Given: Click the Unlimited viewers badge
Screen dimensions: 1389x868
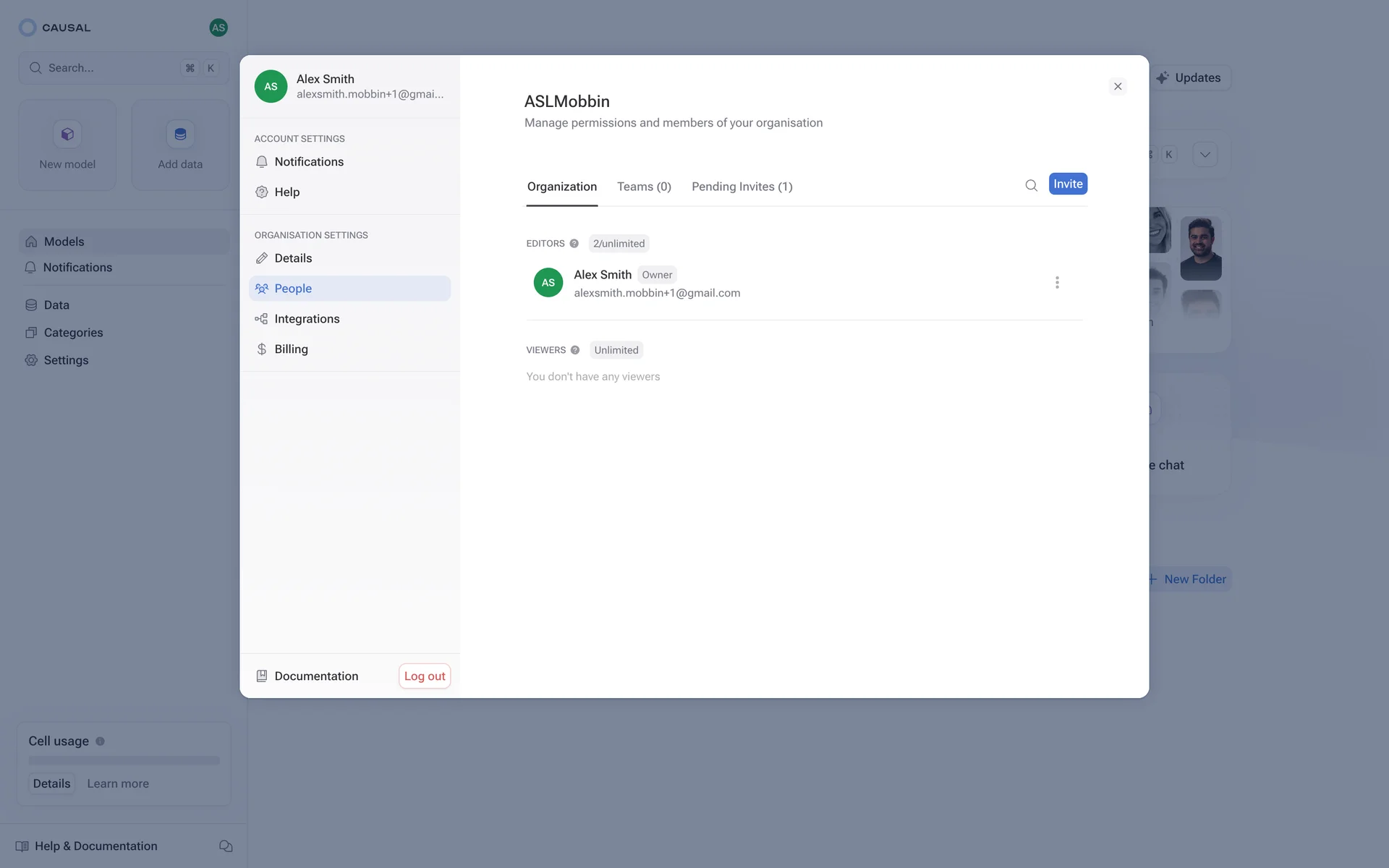Looking at the screenshot, I should click(x=616, y=350).
